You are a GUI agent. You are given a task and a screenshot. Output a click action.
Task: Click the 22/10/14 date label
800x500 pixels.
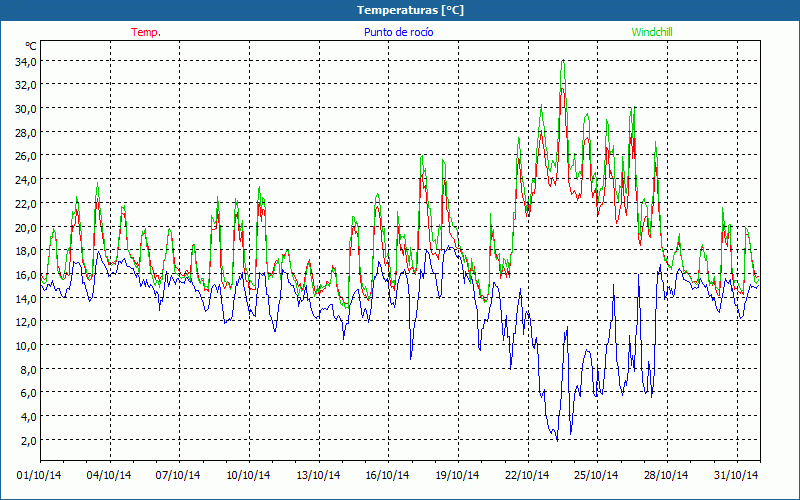(x=527, y=475)
